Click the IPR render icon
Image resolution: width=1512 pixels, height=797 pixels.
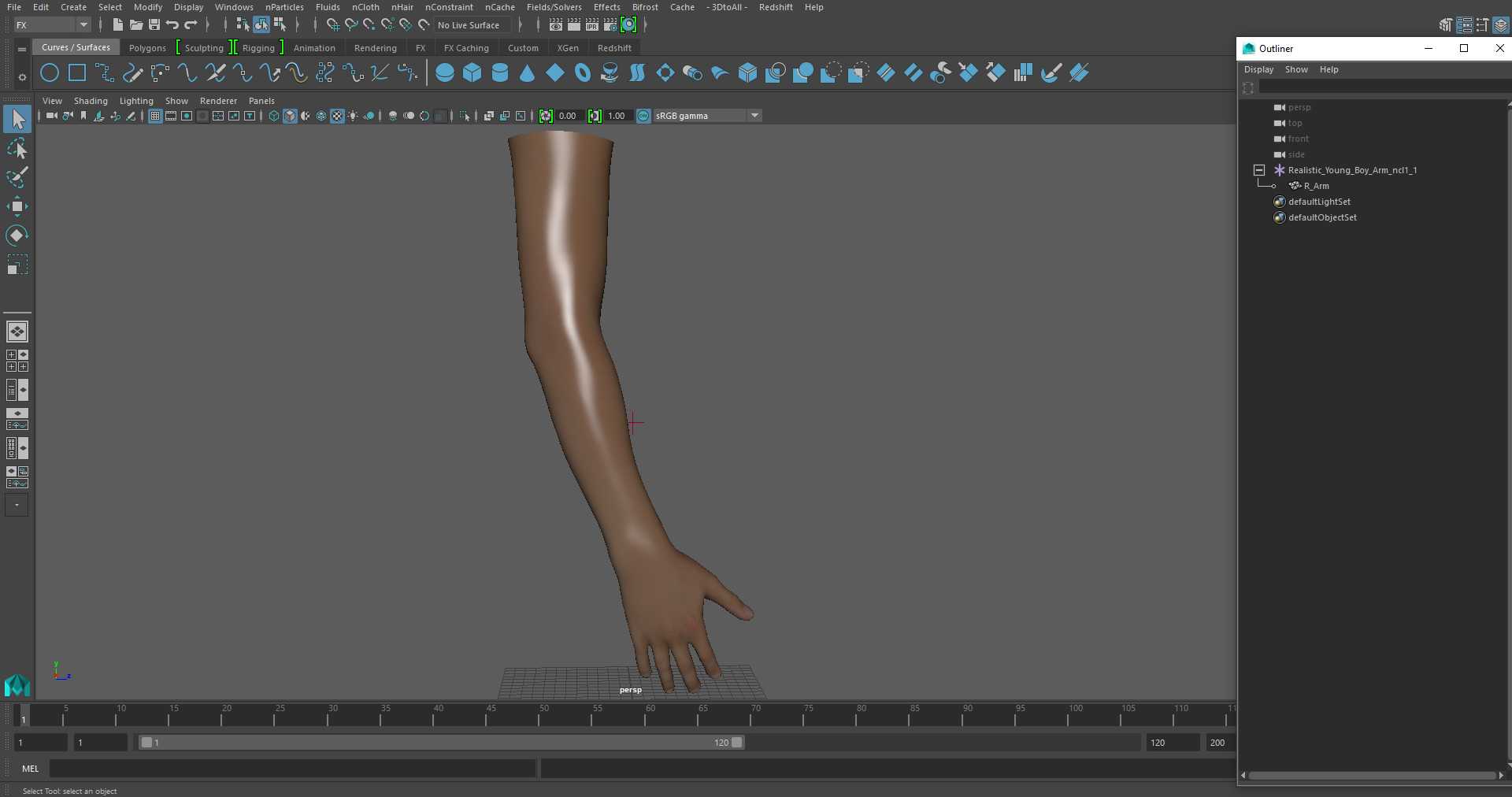click(592, 25)
